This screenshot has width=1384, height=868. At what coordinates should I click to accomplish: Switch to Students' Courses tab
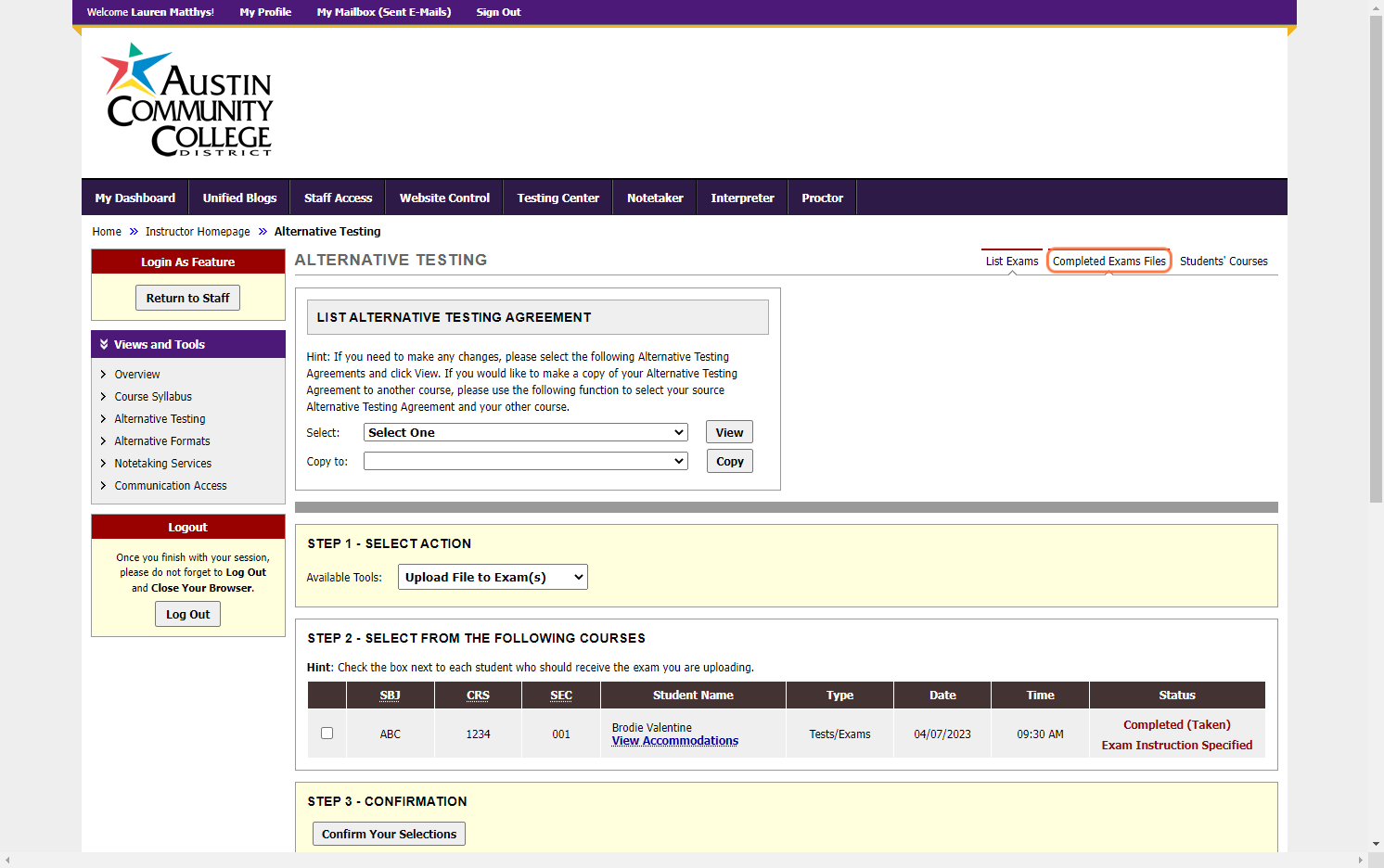tap(1224, 262)
